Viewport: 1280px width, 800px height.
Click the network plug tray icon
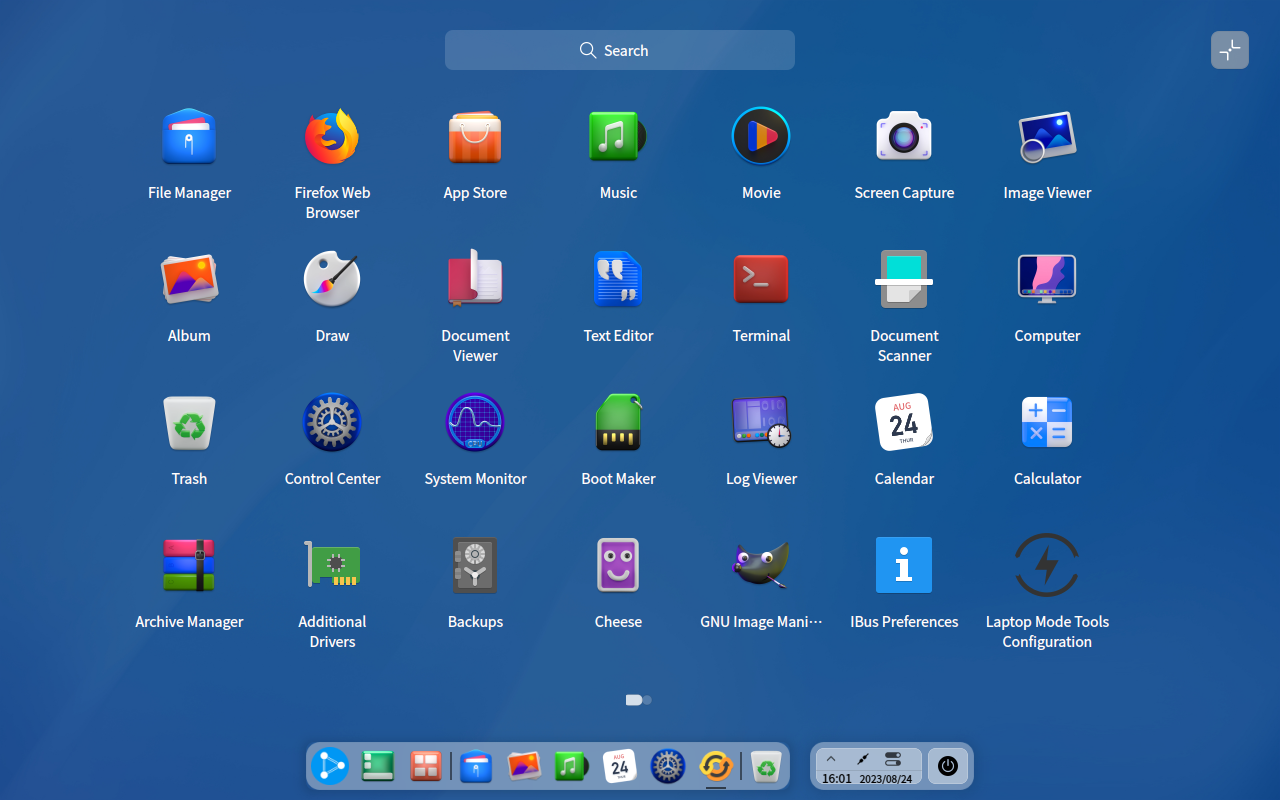(862, 760)
